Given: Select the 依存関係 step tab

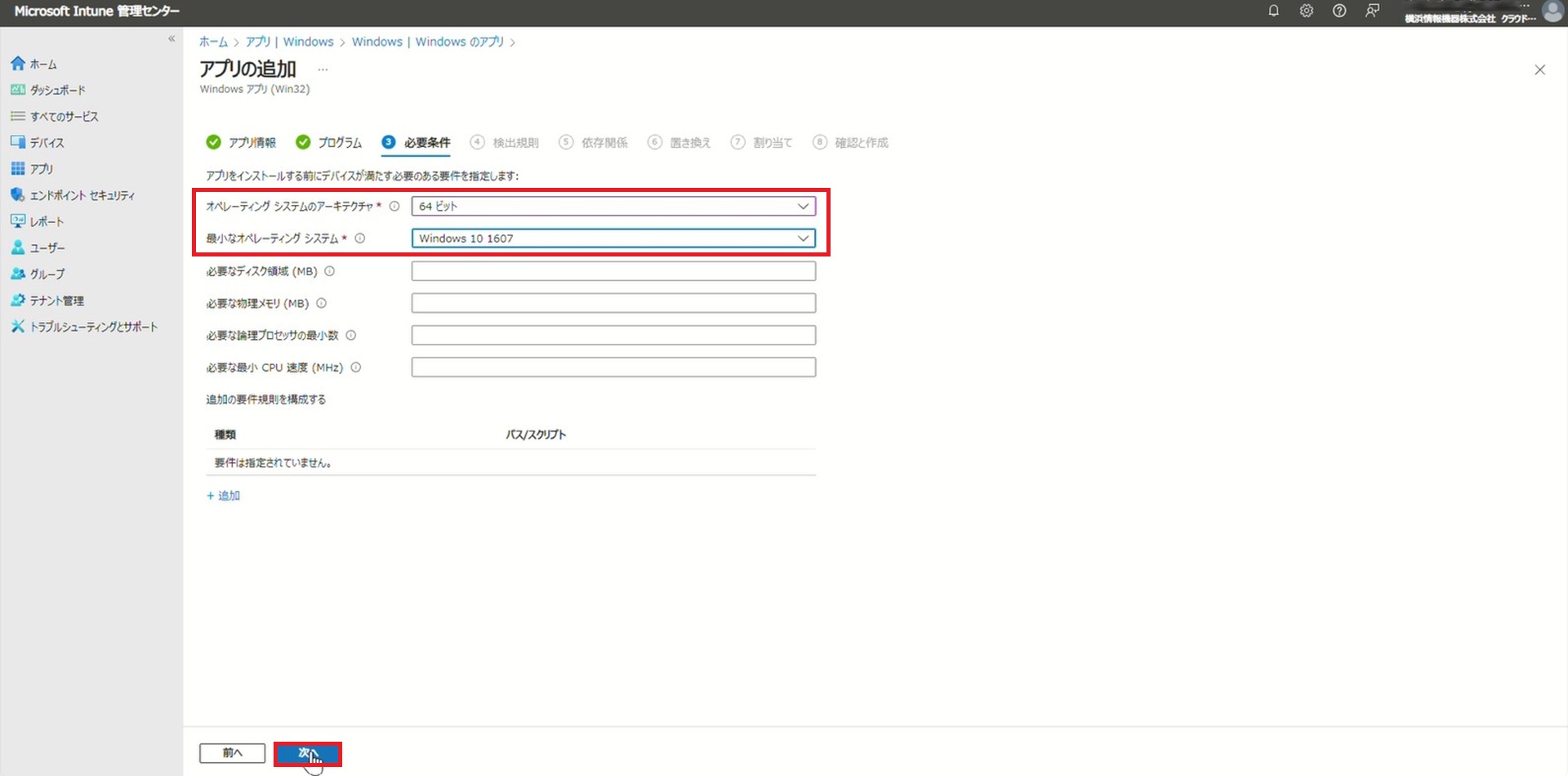Looking at the screenshot, I should coord(593,142).
